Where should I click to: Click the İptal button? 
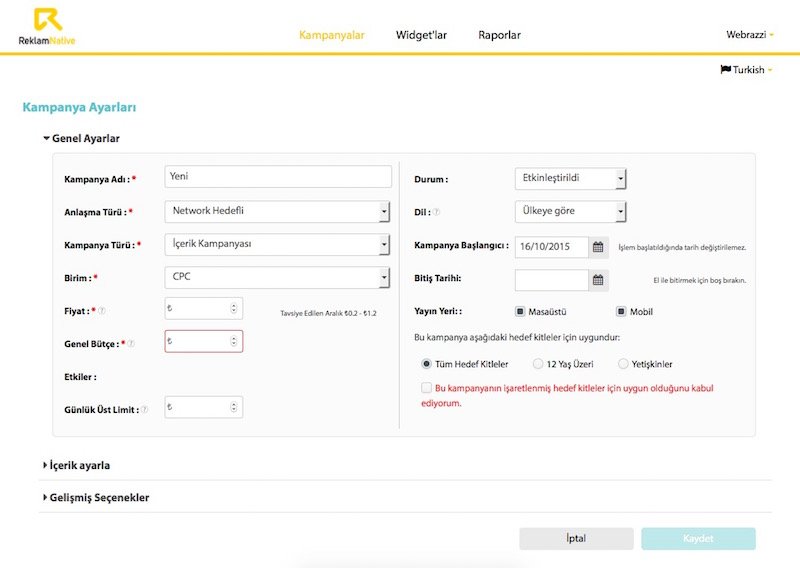[576, 538]
